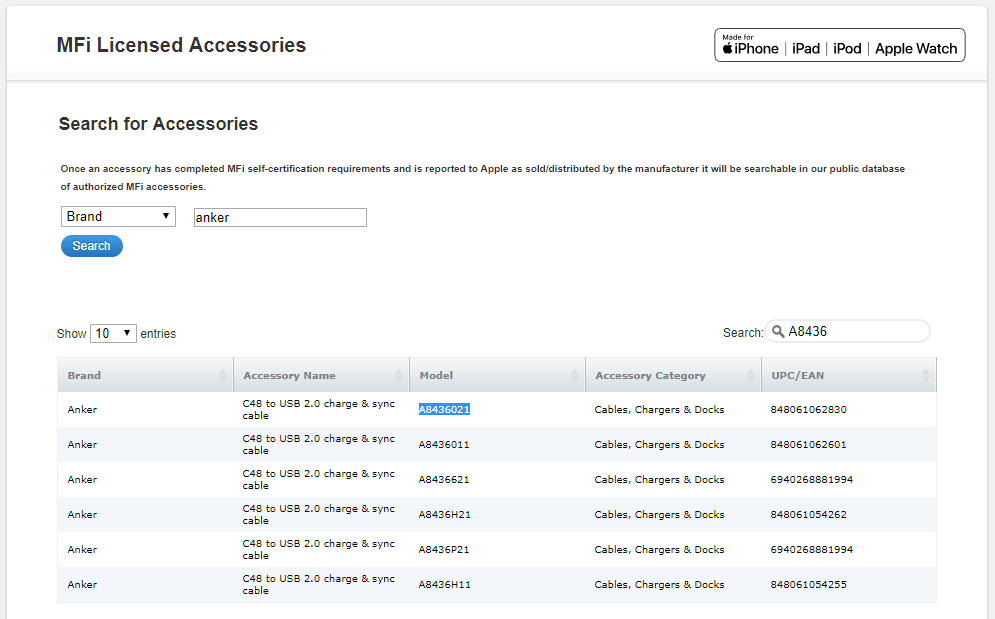The width and height of the screenshot is (995, 619).
Task: Click Cables, Chargers & Docks in A8436621 row
Action: tap(659, 479)
